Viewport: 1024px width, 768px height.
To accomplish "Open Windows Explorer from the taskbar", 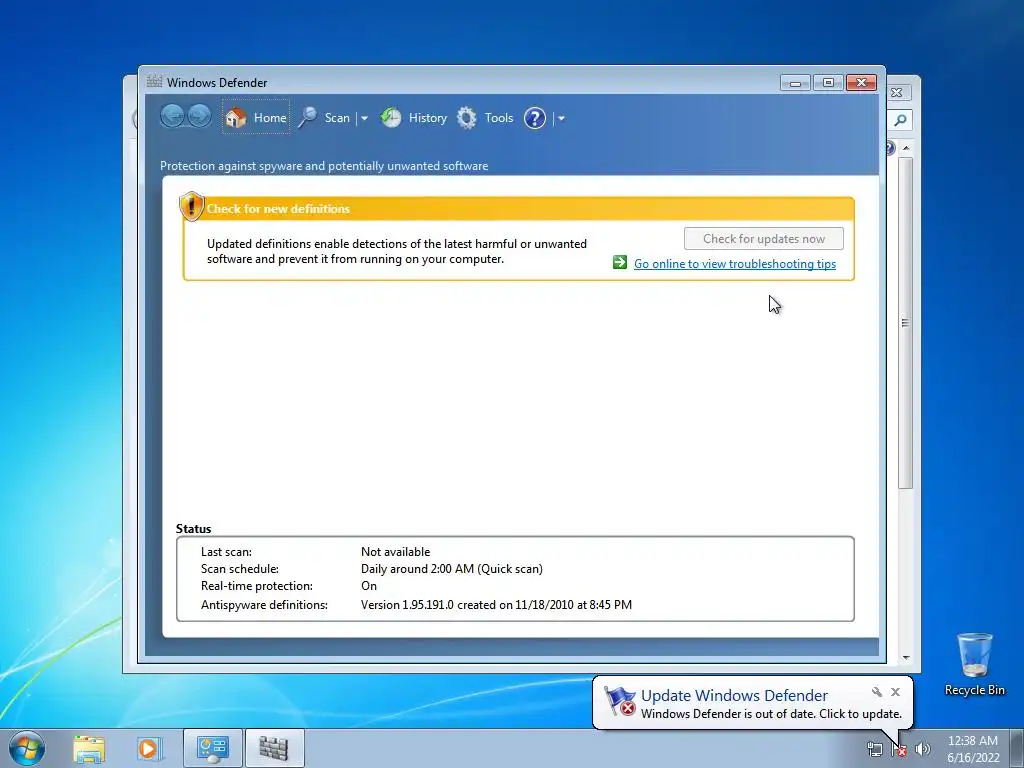I will (89, 748).
